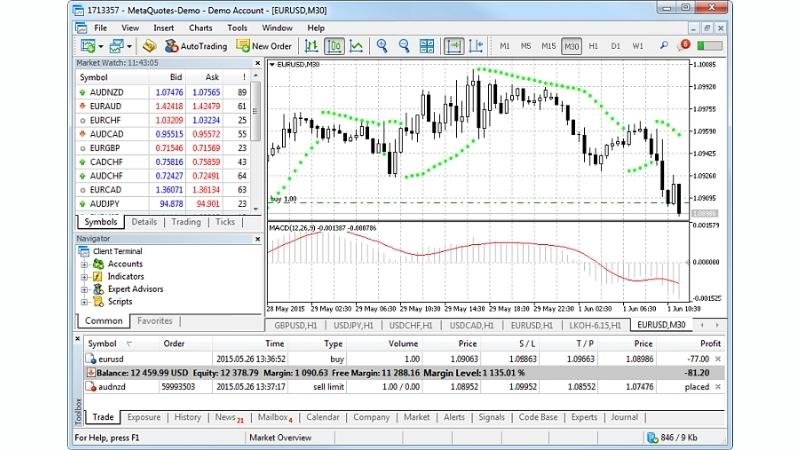
Task: Select candlestick chart type
Action: pos(334,46)
